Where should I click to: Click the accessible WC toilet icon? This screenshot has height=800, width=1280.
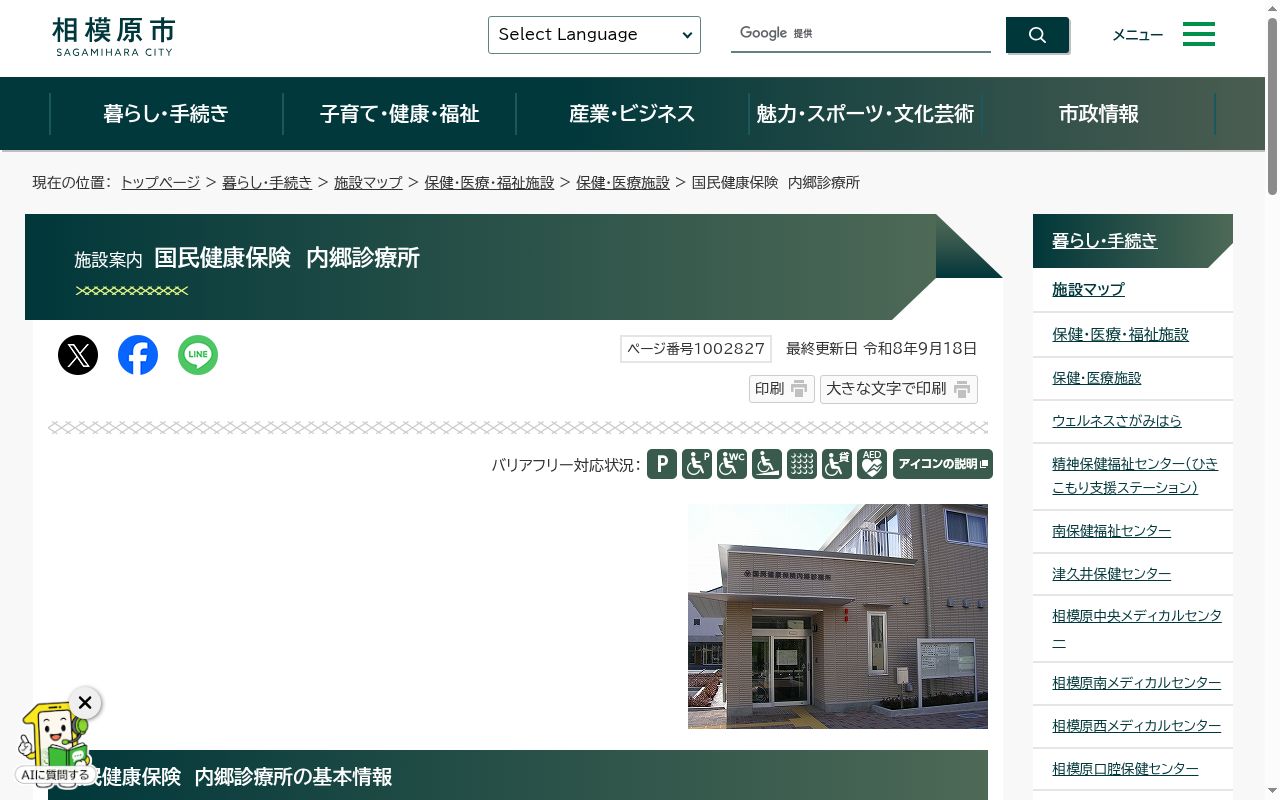click(732, 464)
